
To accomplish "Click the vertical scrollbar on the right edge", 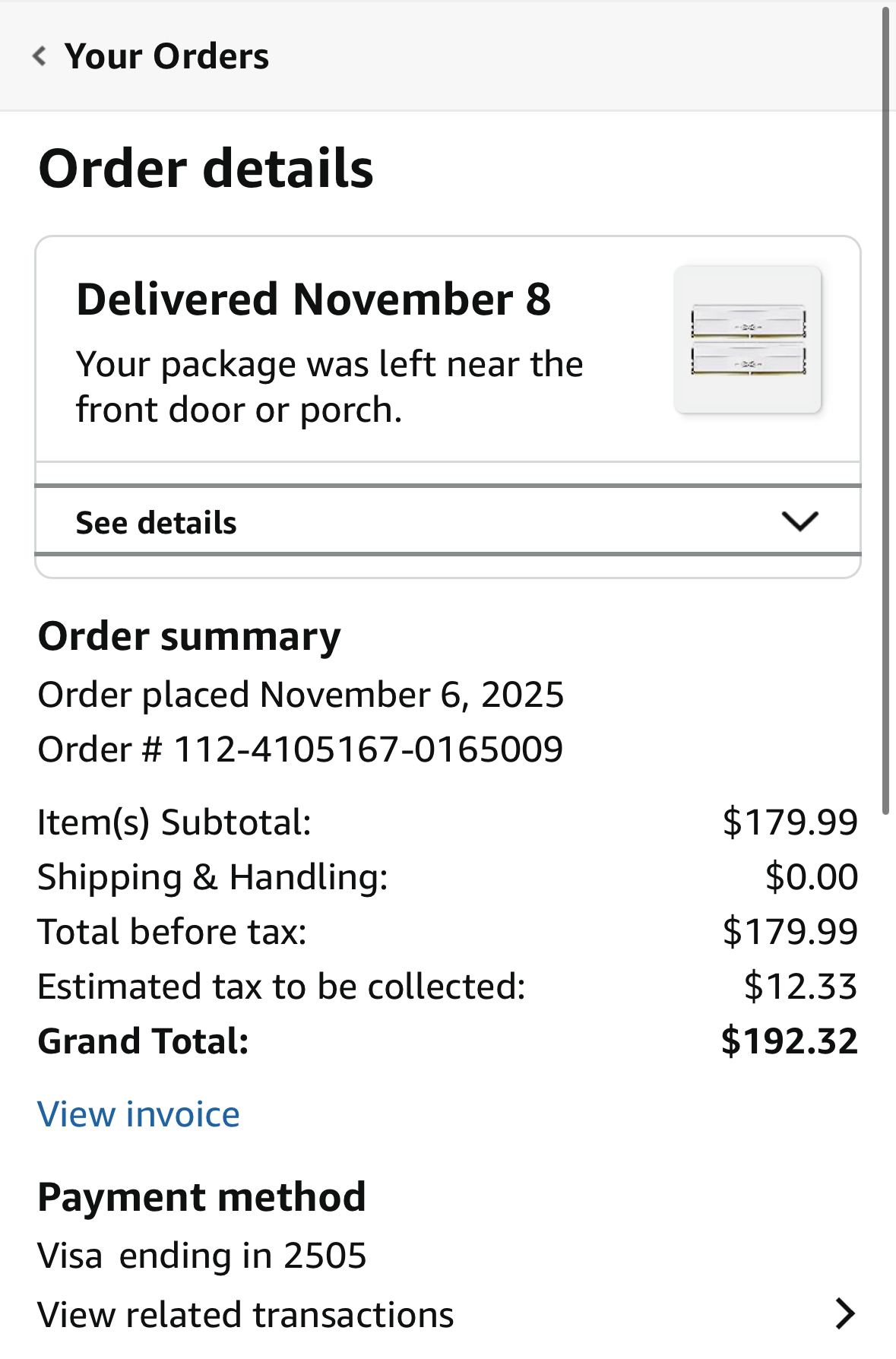I will point(886,410).
